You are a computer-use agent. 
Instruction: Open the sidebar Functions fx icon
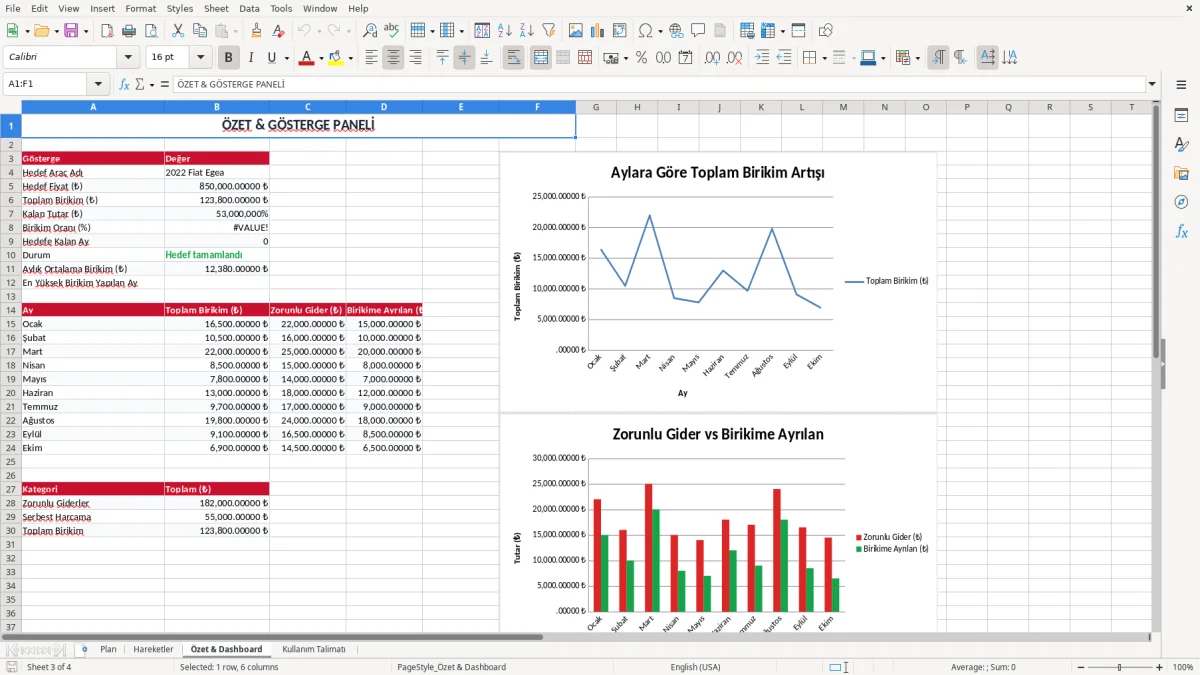point(1181,231)
